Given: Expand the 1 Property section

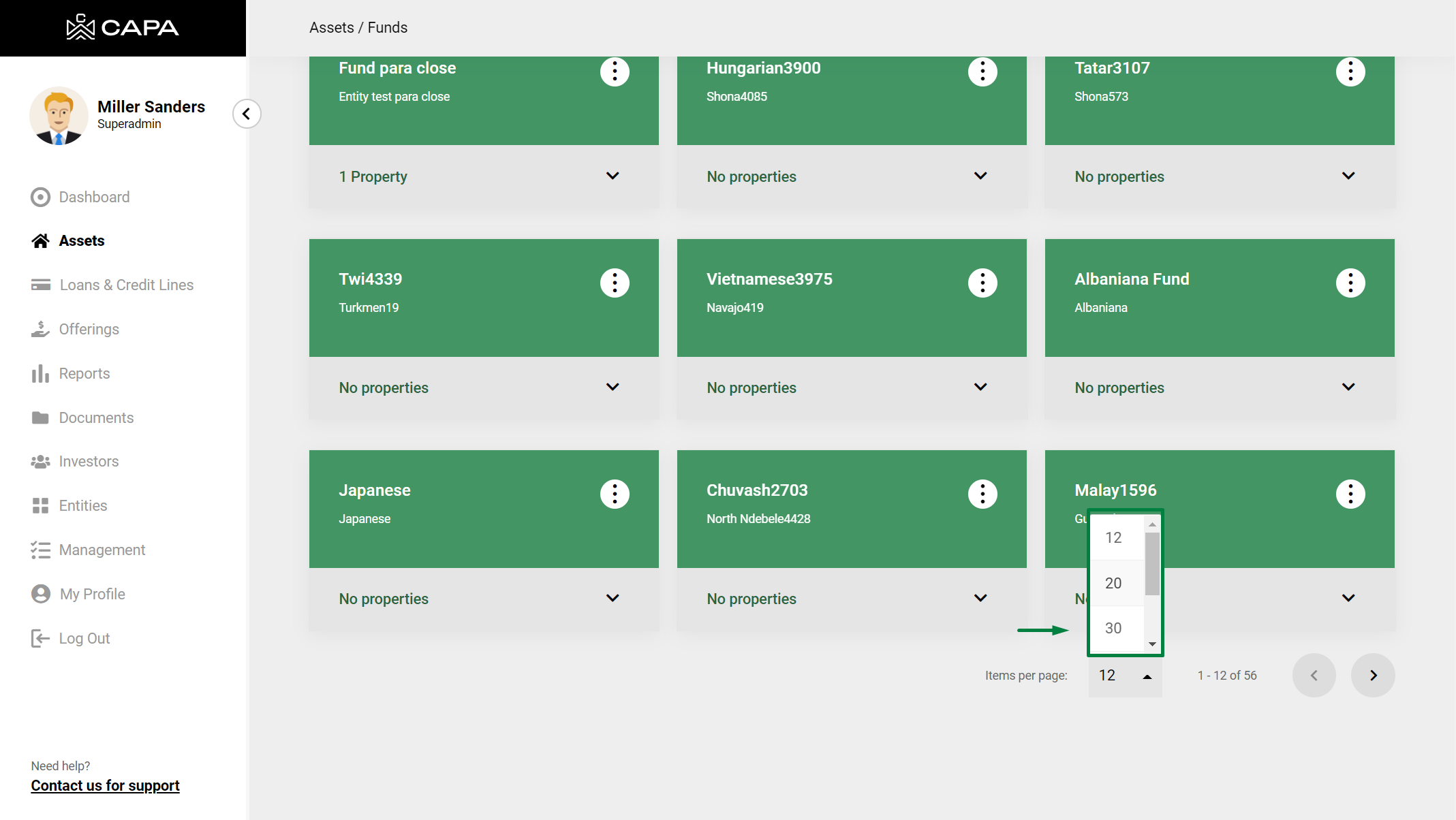Looking at the screenshot, I should (613, 176).
